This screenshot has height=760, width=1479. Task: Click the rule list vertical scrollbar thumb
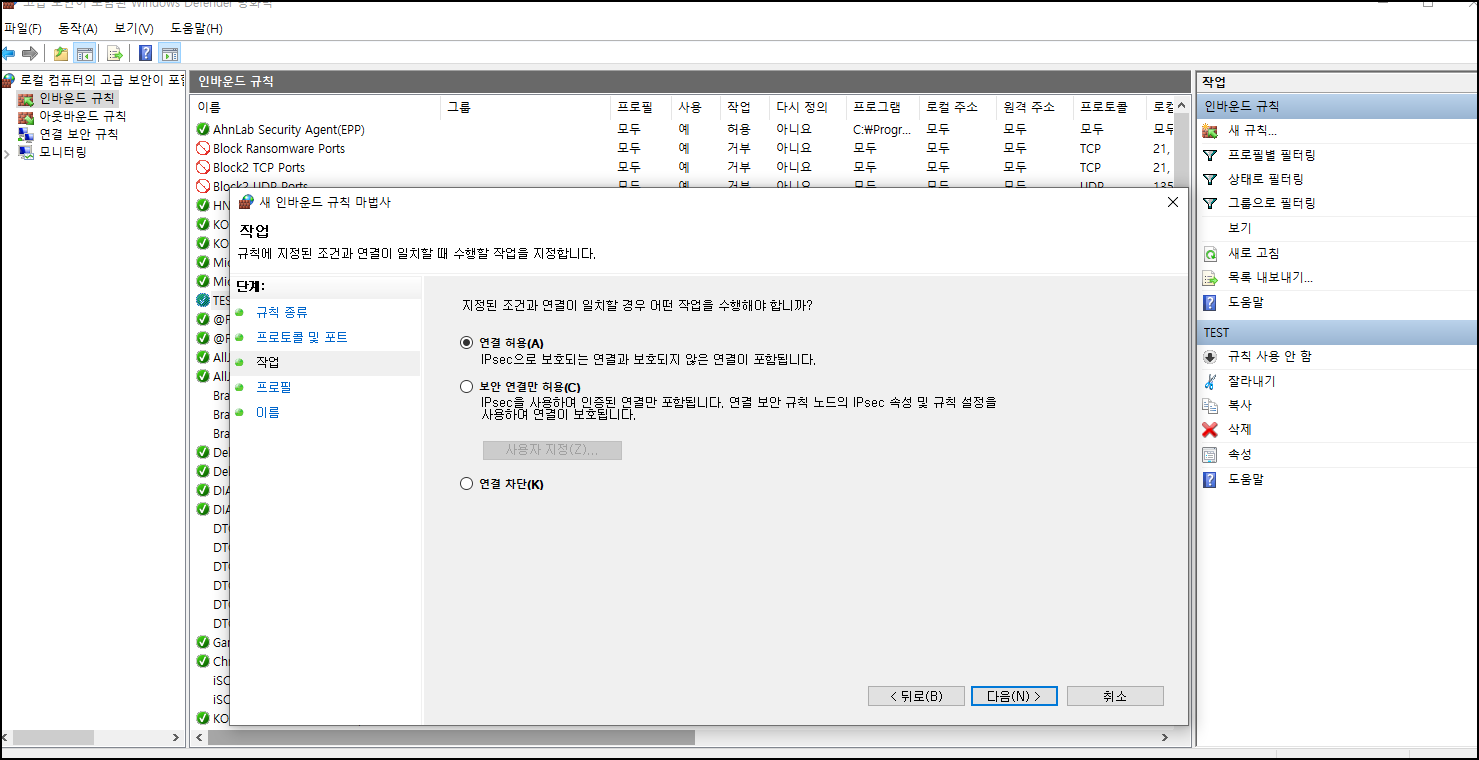[x=1181, y=150]
